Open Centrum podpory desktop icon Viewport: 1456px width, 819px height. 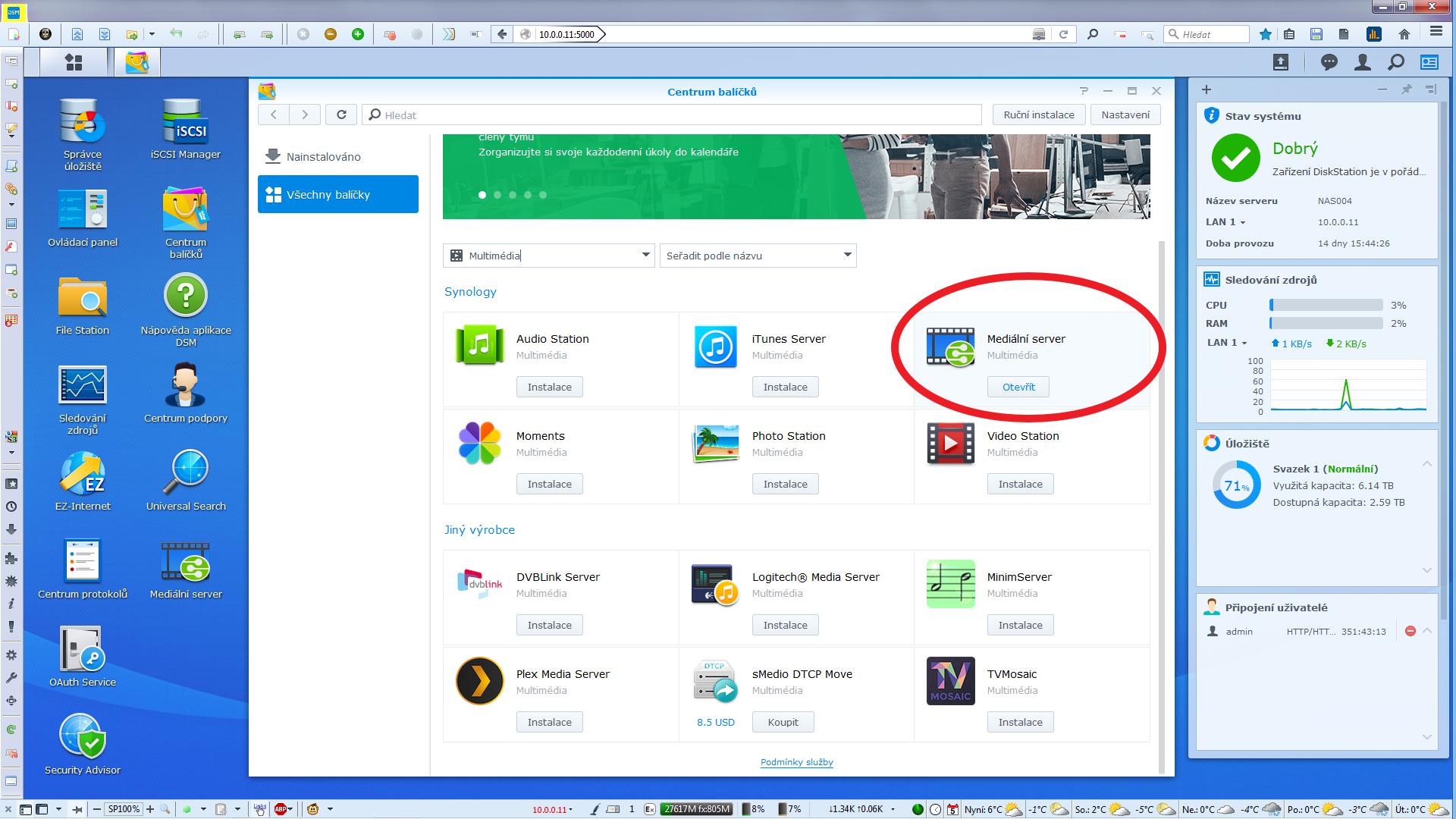(x=186, y=393)
